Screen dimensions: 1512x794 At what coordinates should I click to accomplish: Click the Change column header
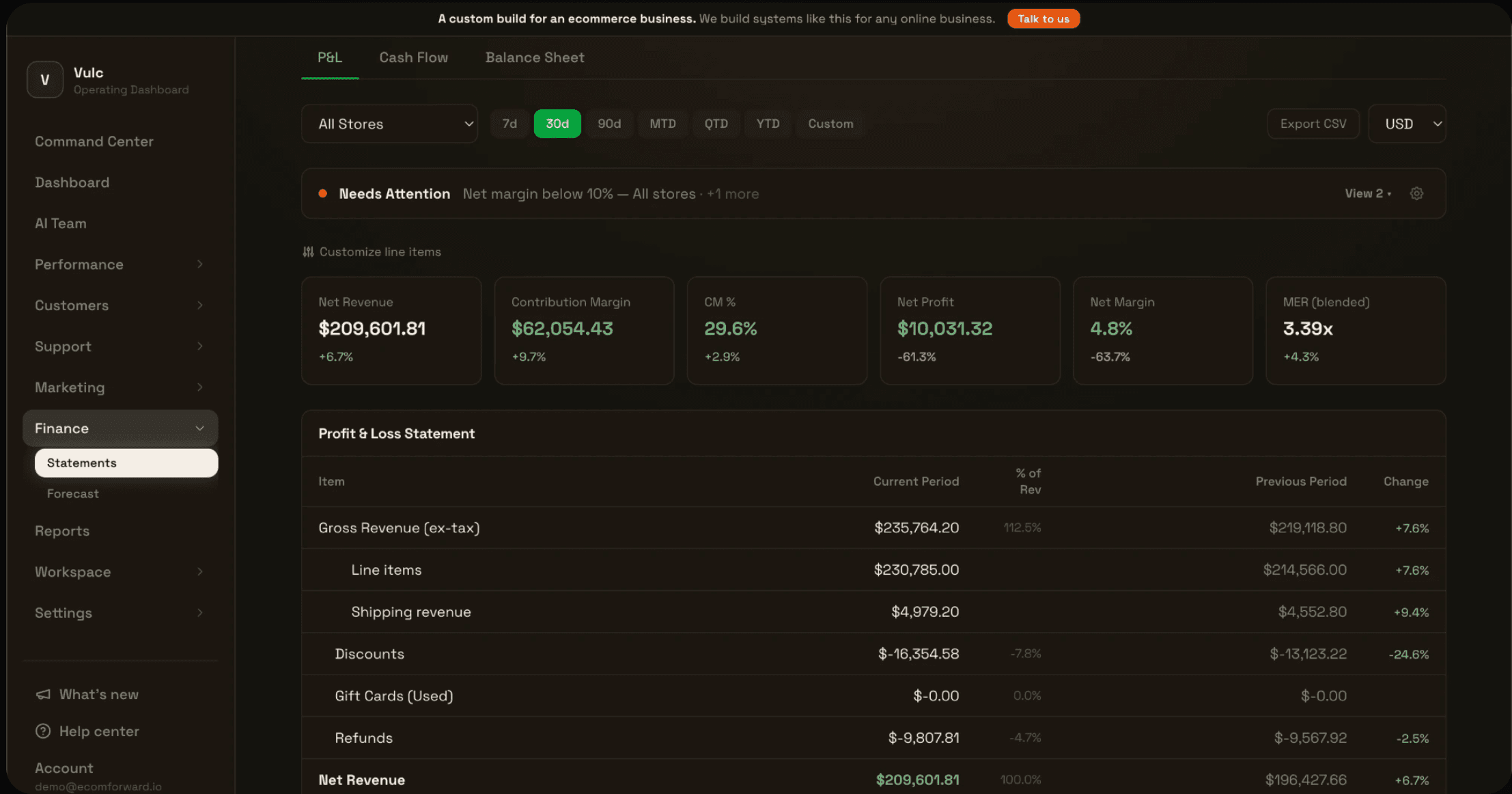click(x=1406, y=481)
